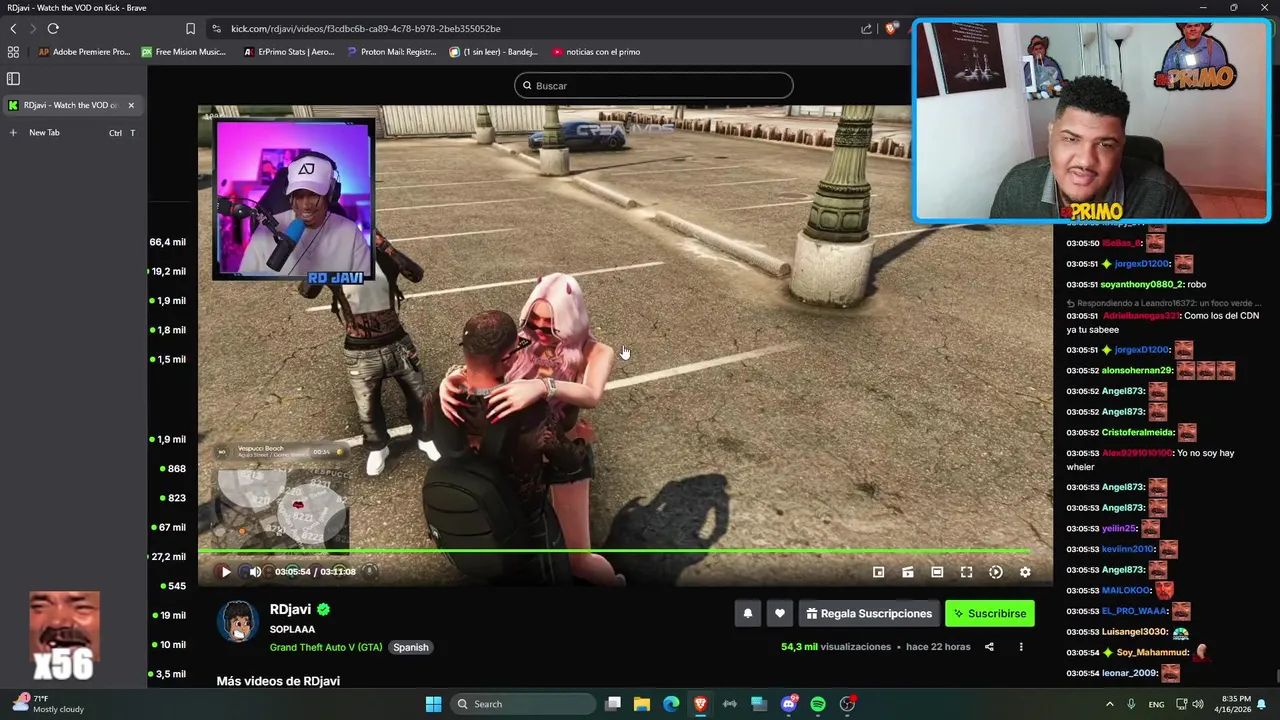Click the RD JAVI webcam overlay
The height and width of the screenshot is (720, 1280).
[x=293, y=201]
